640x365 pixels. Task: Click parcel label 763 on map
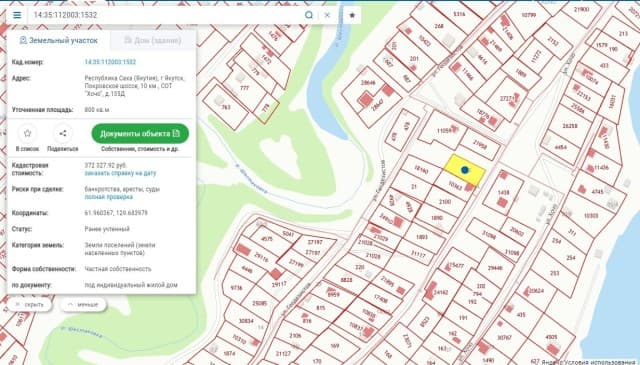[x=225, y=107]
